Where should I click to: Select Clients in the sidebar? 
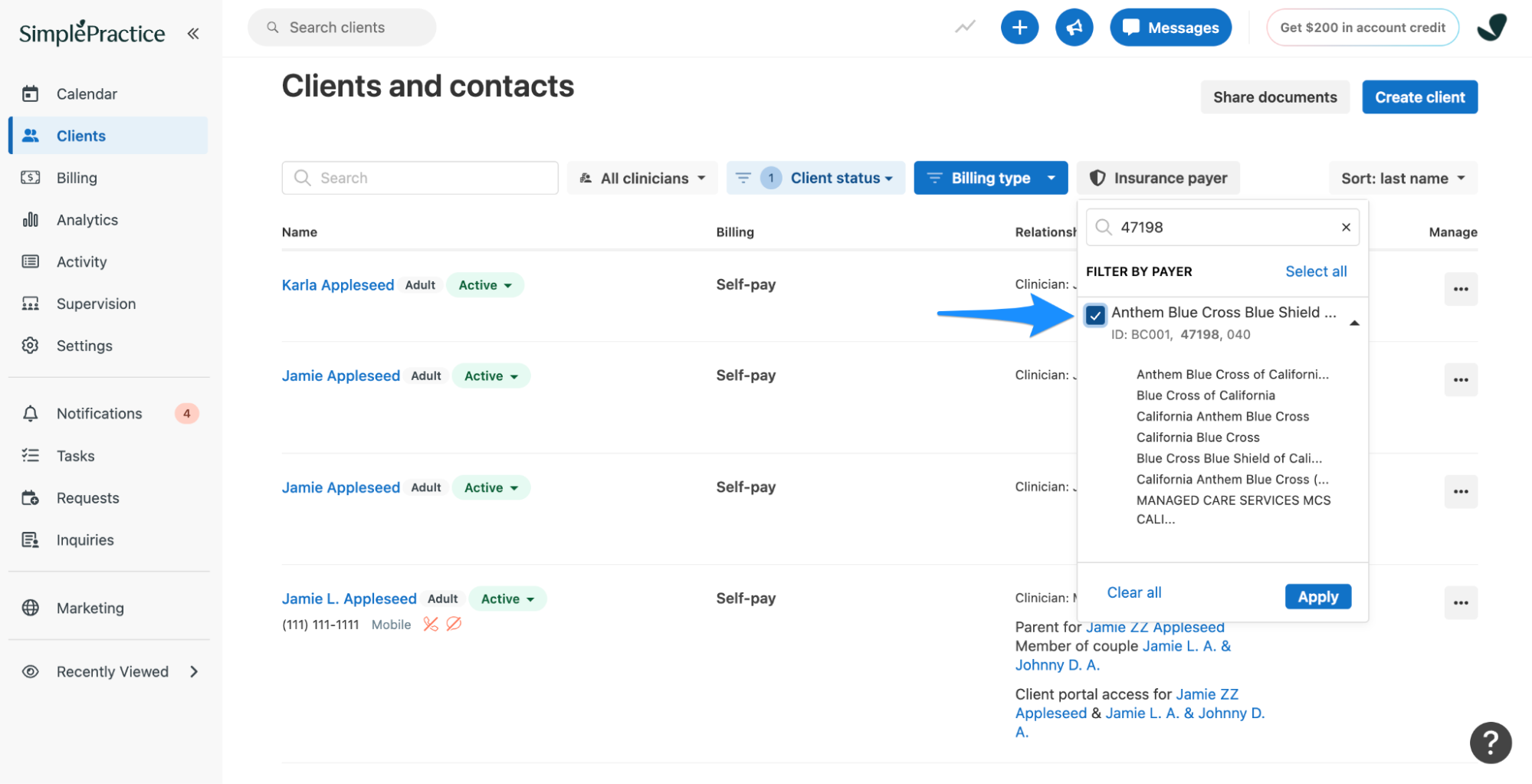pyautogui.click(x=109, y=136)
